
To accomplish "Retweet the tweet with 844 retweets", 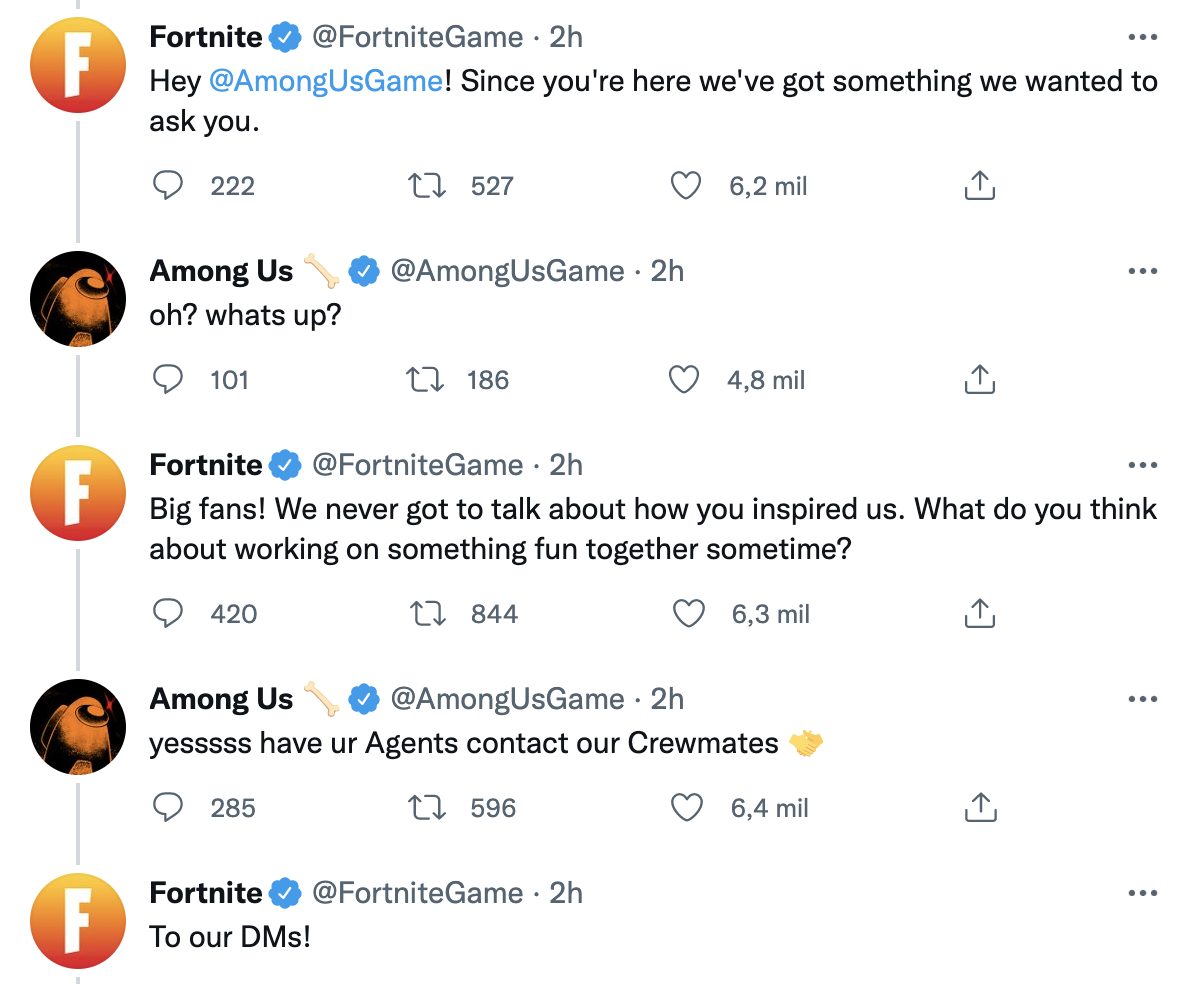I will (428, 614).
